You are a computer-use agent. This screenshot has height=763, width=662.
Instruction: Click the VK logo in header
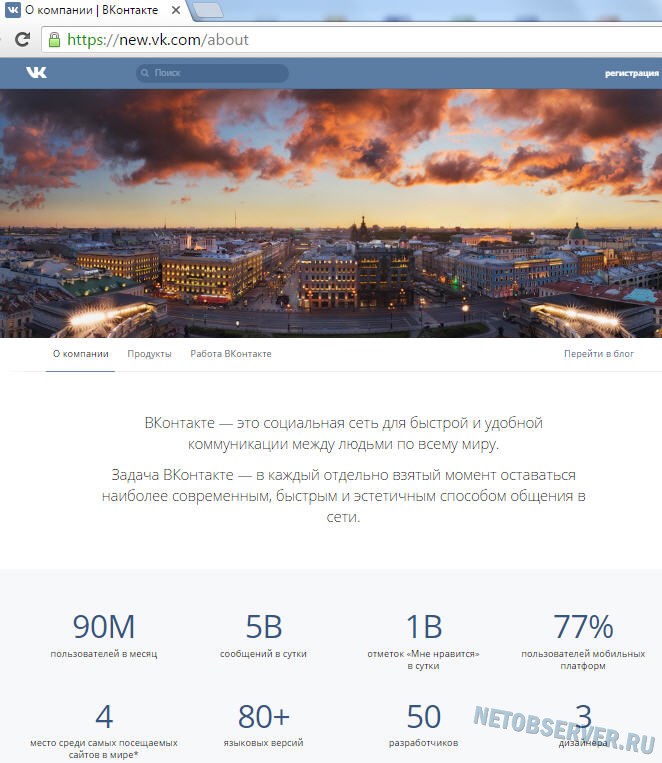pyautogui.click(x=37, y=73)
